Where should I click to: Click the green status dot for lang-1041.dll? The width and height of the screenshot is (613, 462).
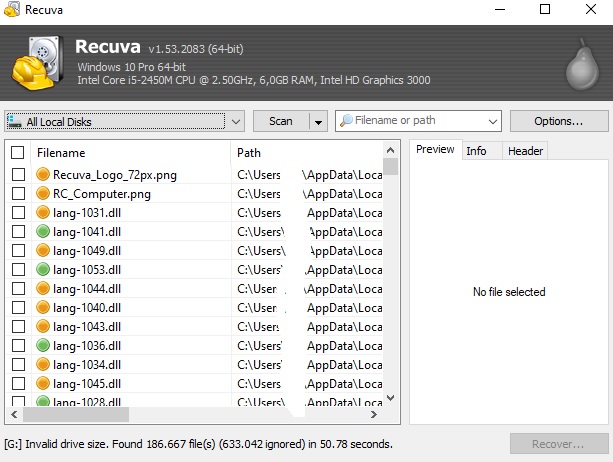pyautogui.click(x=43, y=231)
